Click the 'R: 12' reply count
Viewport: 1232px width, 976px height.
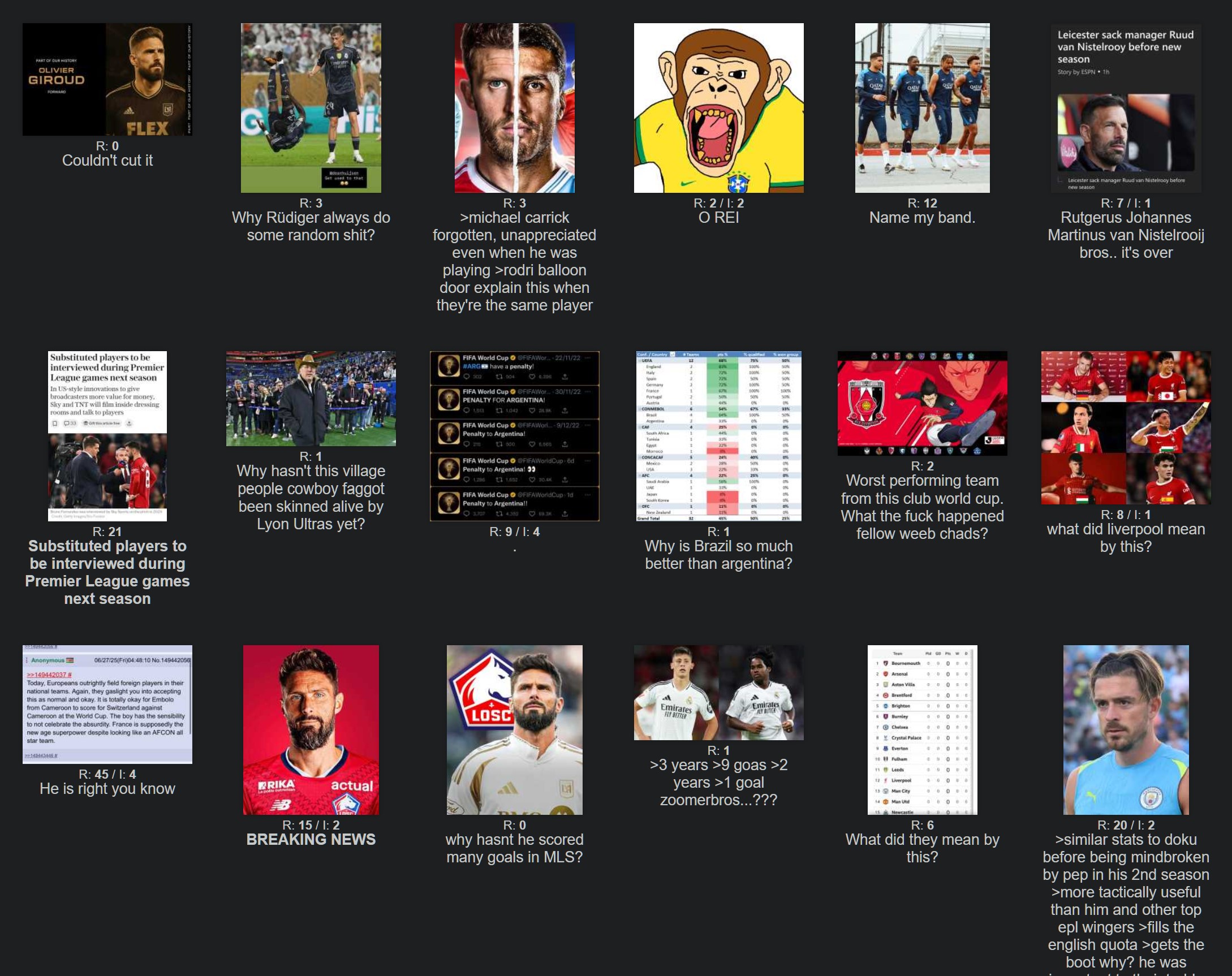[922, 204]
